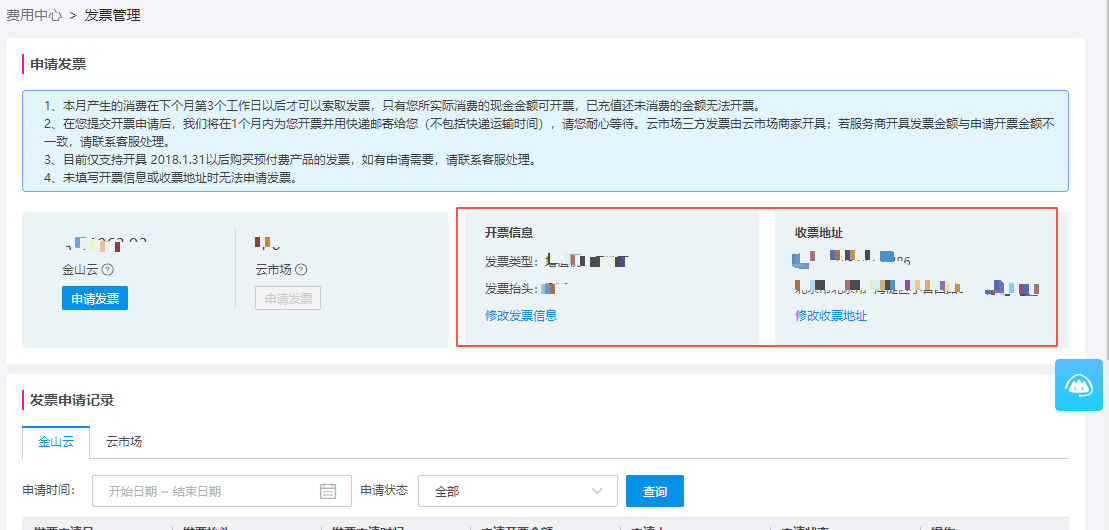Open 修改收票地址 link

click(831, 316)
